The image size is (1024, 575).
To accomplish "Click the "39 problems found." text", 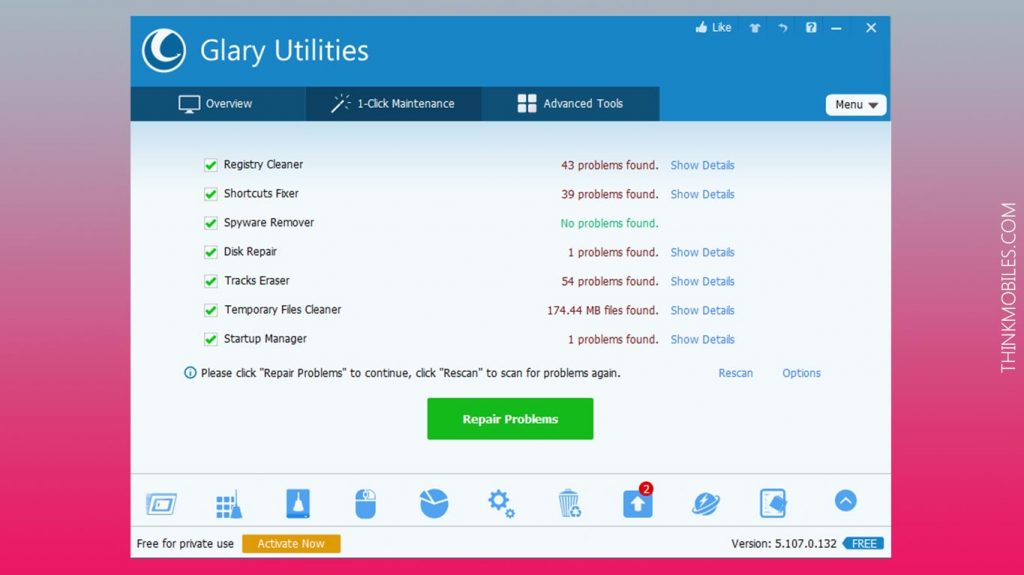I will (x=609, y=194).
